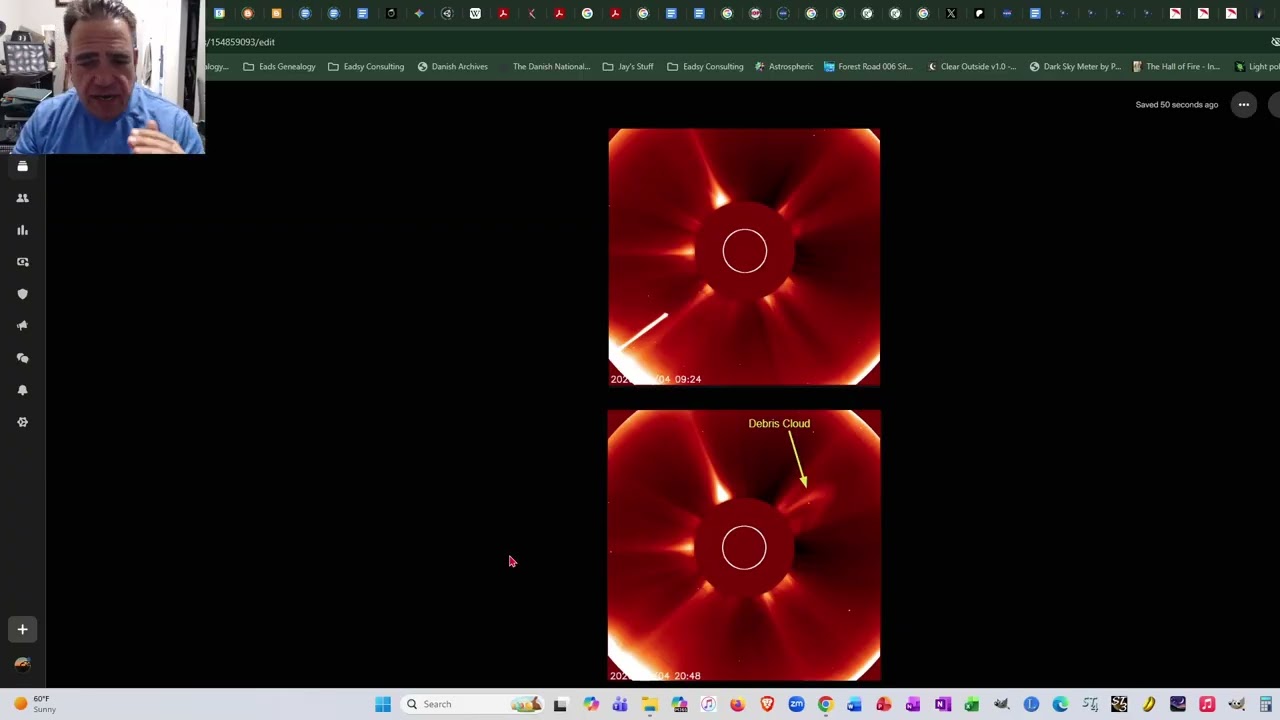Select the bottom coronagraph image with Debris Cloud
Image resolution: width=1280 pixels, height=720 pixels.
pyautogui.click(x=744, y=546)
